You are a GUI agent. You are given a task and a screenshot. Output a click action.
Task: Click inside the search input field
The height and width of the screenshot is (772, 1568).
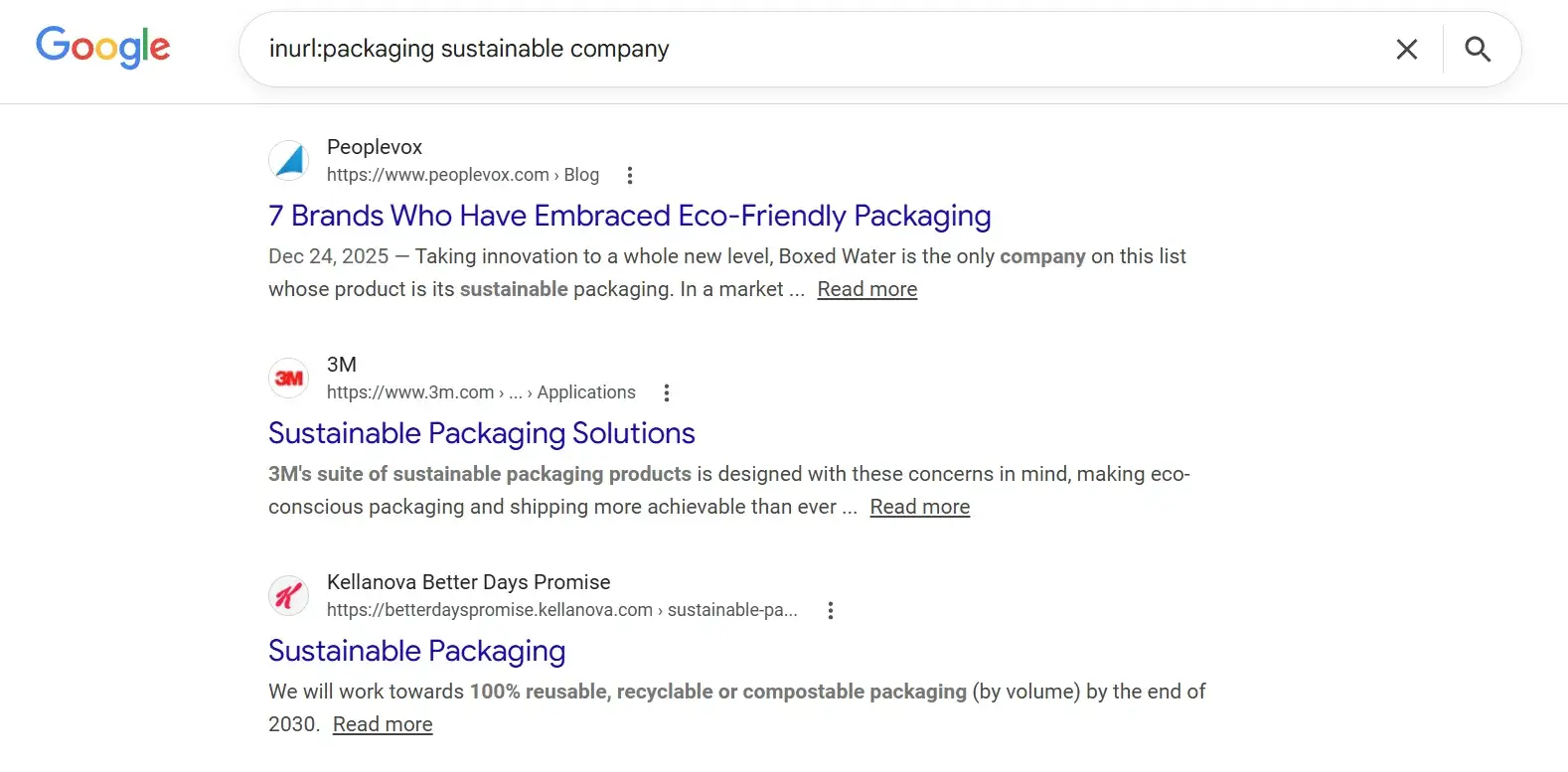(x=696, y=49)
